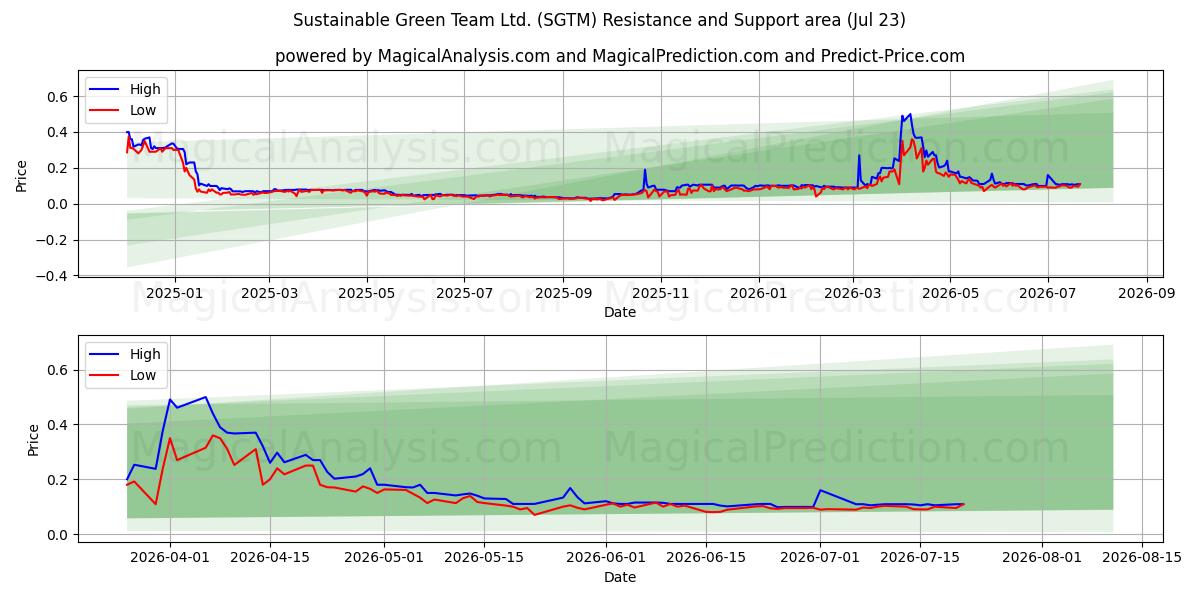
Task: Click the '2025-09' x-axis label
Action: point(562,294)
